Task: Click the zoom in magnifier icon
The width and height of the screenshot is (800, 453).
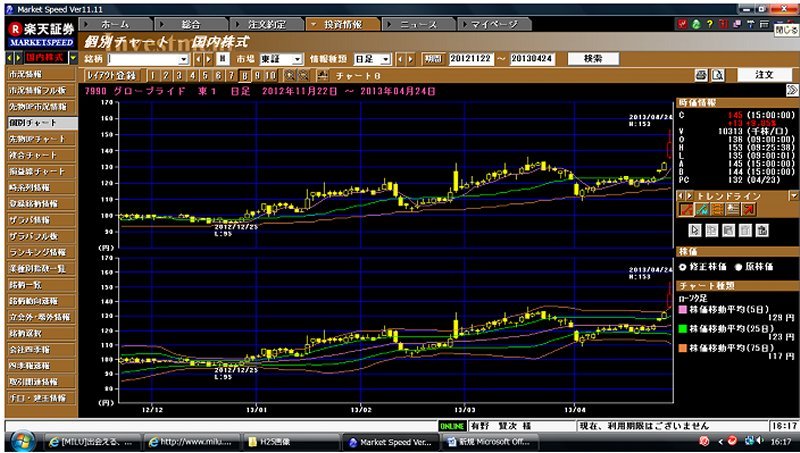Action: [x=290, y=75]
